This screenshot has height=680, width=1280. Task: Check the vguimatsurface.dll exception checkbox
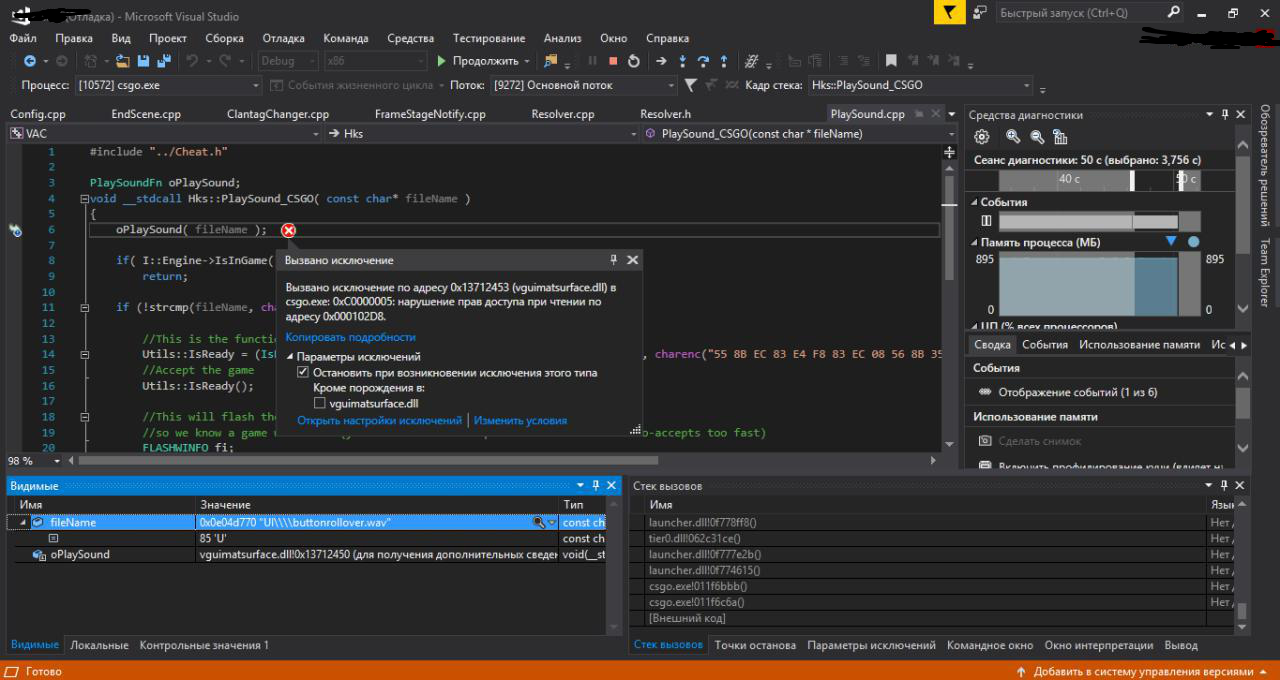[x=320, y=403]
